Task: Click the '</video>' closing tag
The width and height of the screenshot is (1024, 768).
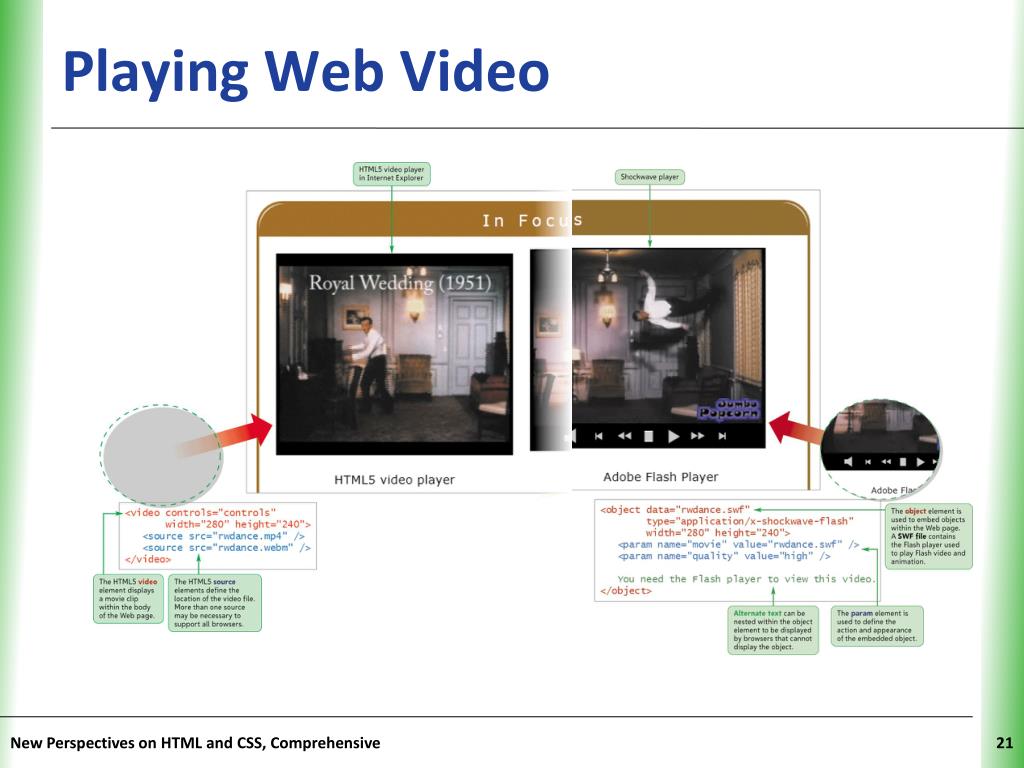Action: (148, 560)
